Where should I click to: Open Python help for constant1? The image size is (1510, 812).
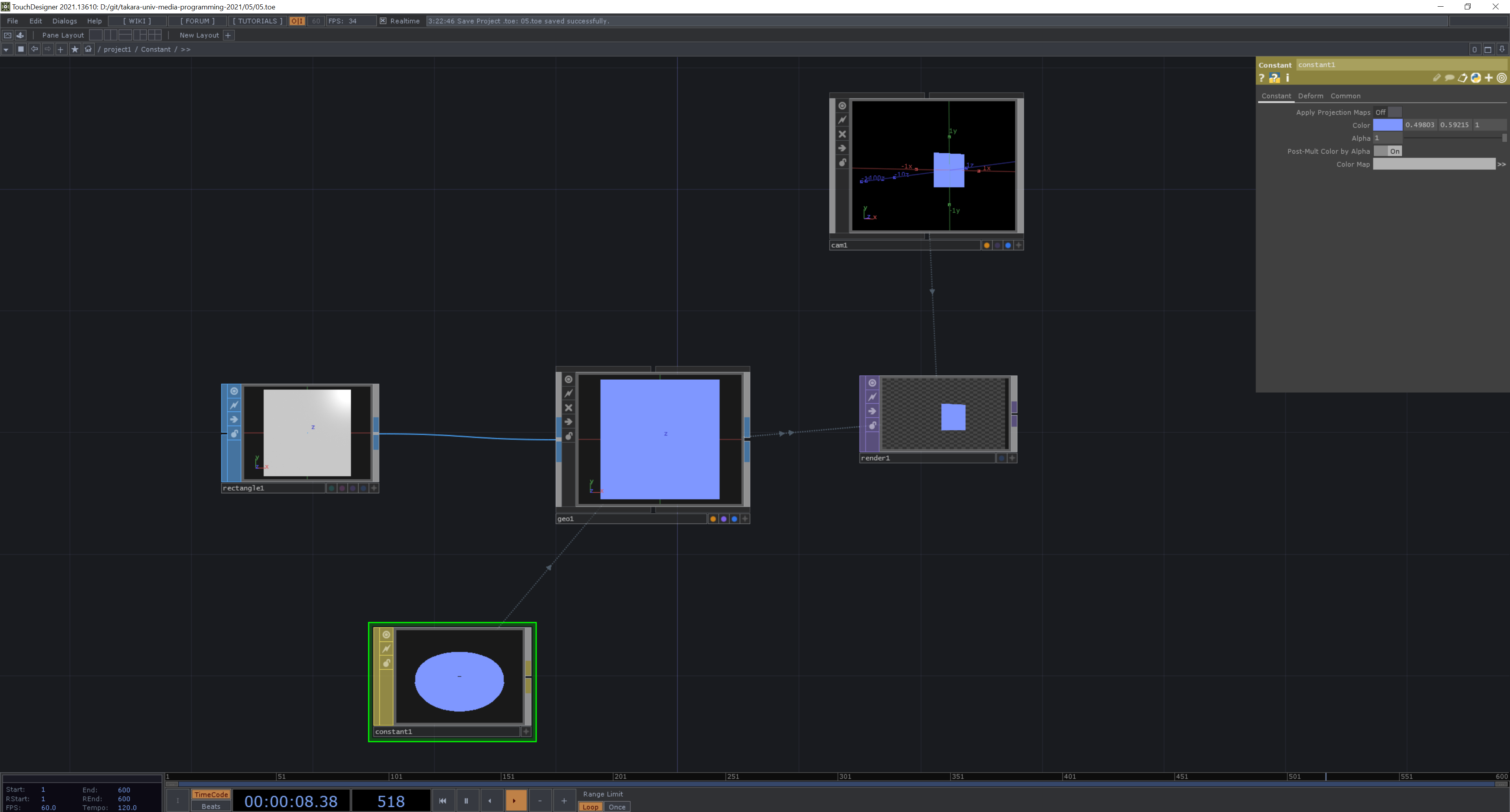click(1274, 78)
